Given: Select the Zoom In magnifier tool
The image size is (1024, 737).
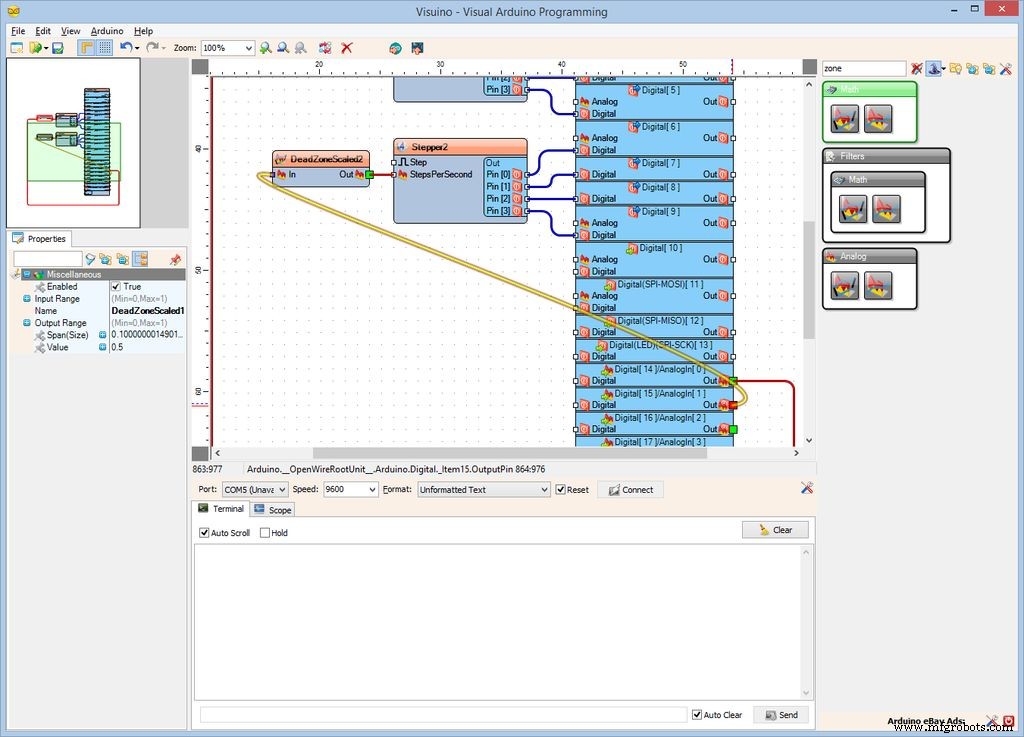Looking at the screenshot, I should tap(265, 48).
